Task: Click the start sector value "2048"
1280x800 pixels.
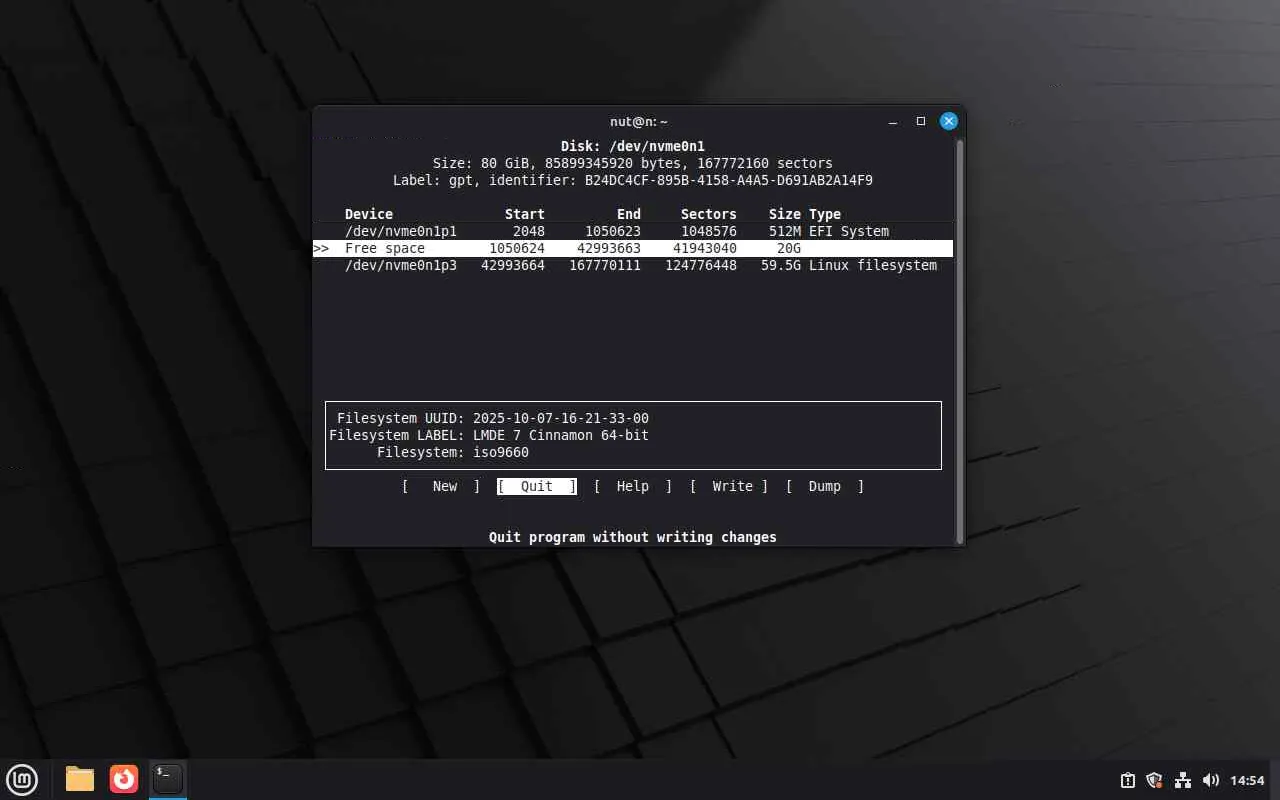Action: (x=529, y=231)
